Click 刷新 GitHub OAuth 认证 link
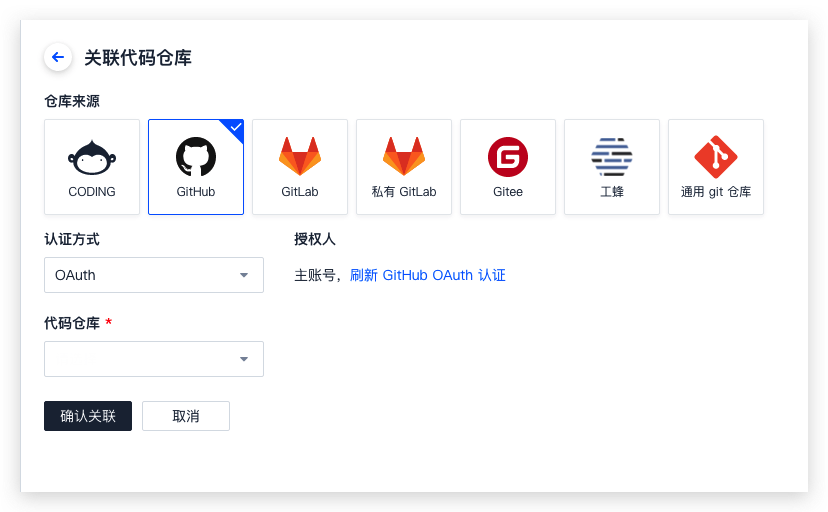 coord(428,275)
